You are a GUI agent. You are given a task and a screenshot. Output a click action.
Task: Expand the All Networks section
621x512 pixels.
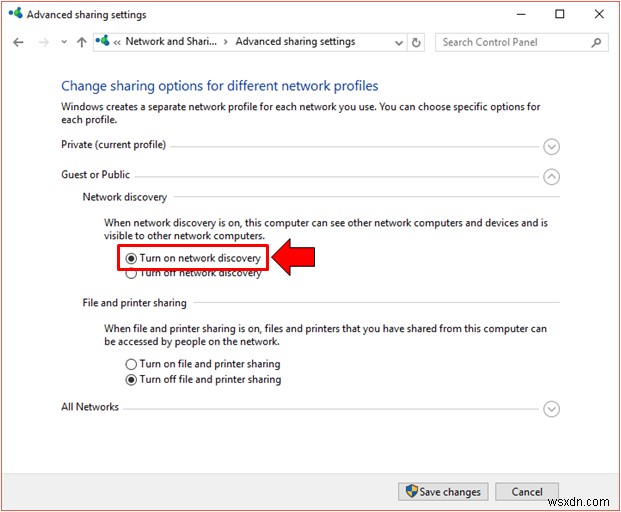point(551,409)
